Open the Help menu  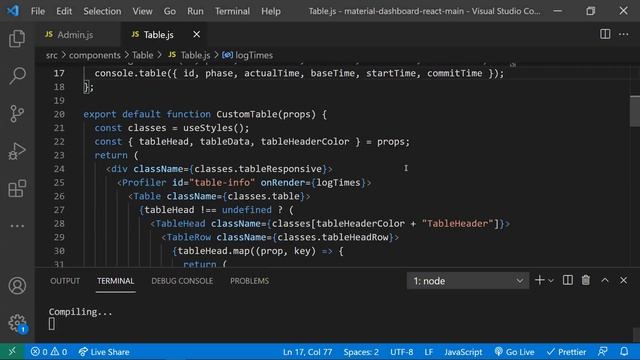(x=271, y=11)
